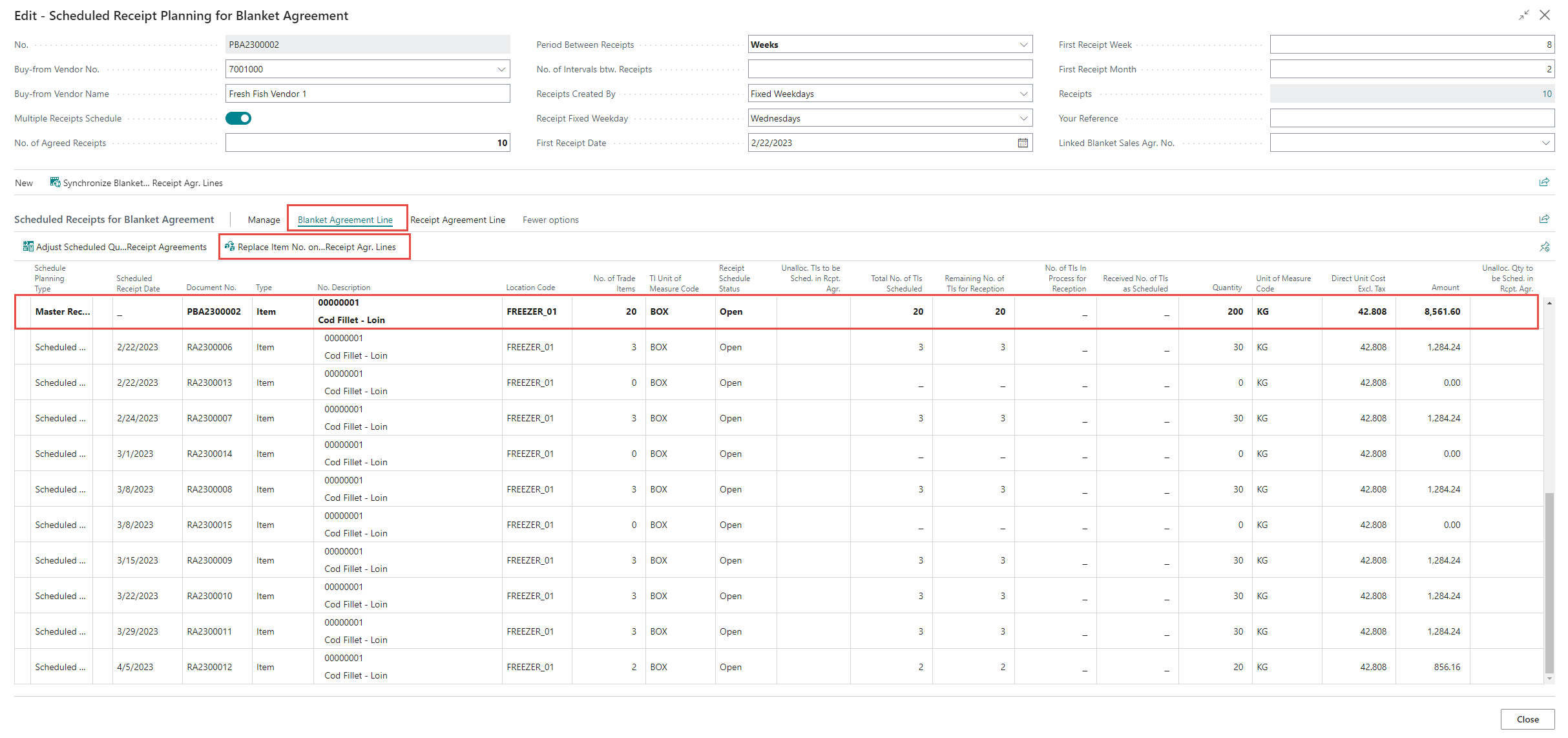Click the Adjust Scheduled Qu...Receipt Agreements icon
The height and width of the screenshot is (738, 1568).
pos(28,246)
